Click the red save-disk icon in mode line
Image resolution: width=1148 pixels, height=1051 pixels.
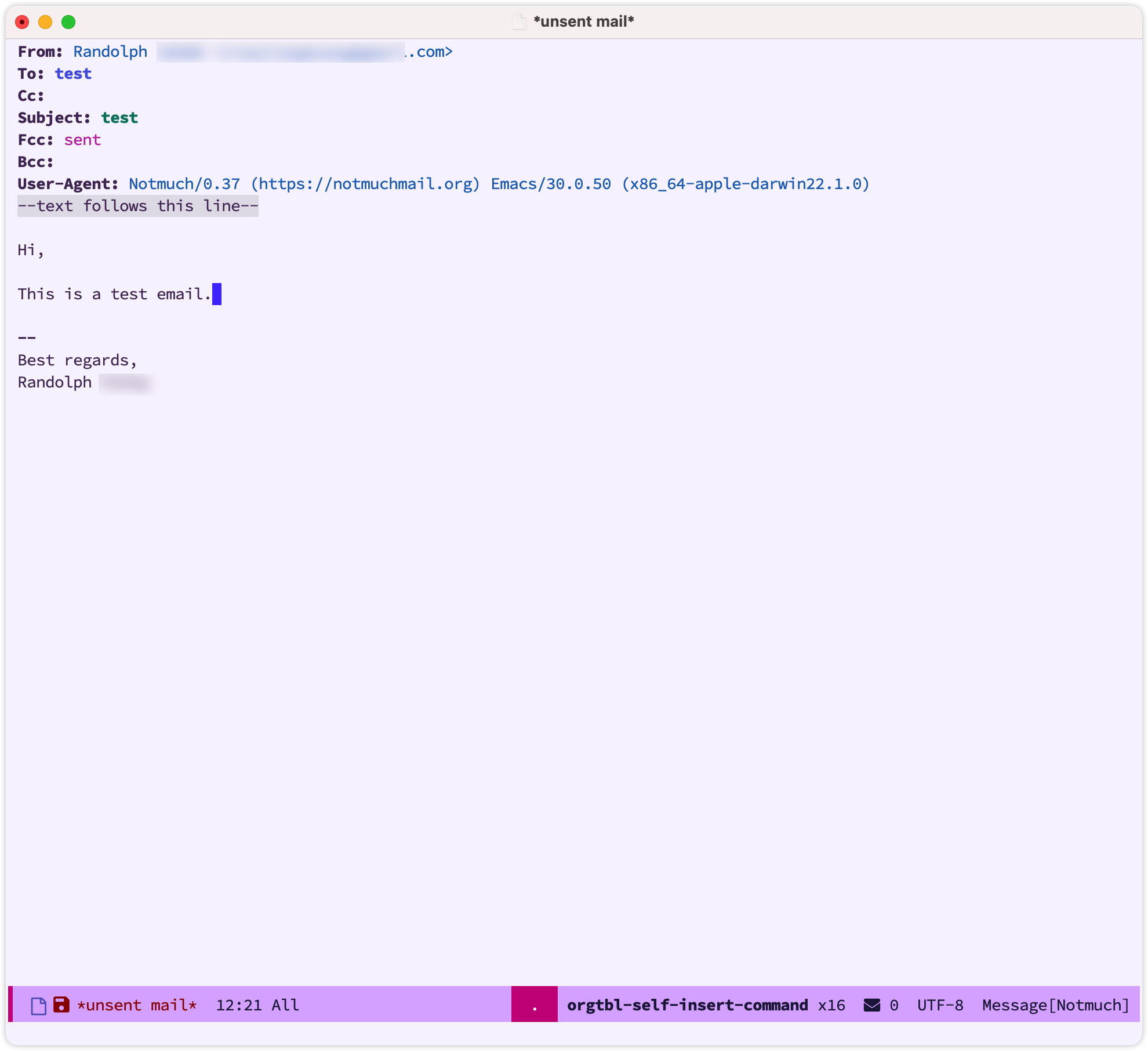click(x=61, y=1005)
